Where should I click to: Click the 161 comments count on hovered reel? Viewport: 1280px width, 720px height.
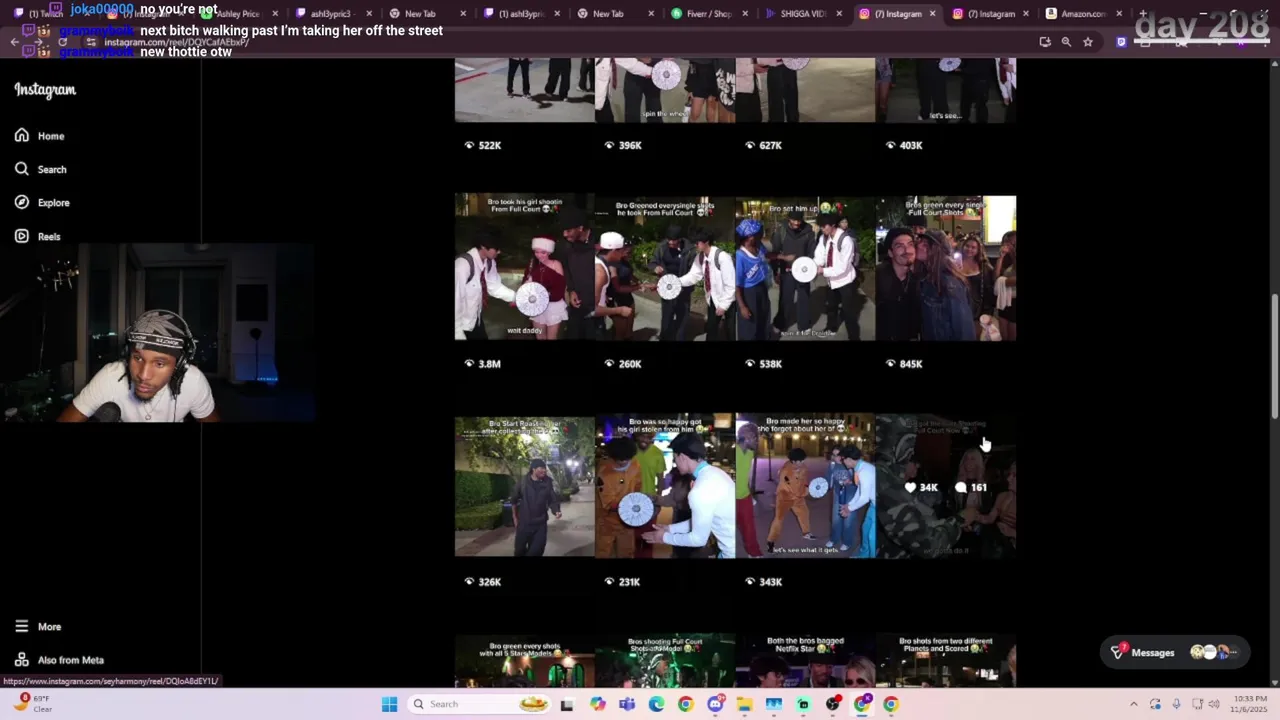pyautogui.click(x=971, y=487)
